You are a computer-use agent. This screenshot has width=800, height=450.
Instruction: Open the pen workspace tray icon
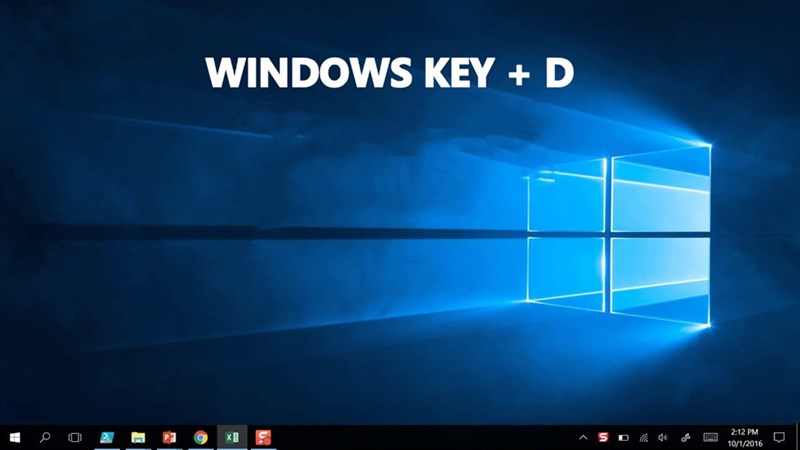[x=686, y=438]
